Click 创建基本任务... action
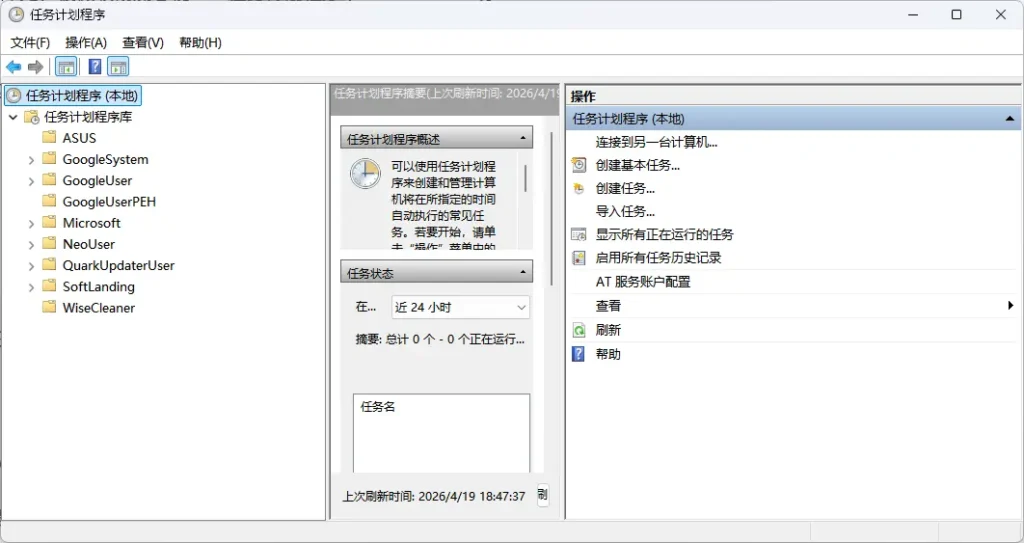This screenshot has height=543, width=1024. pyautogui.click(x=637, y=165)
